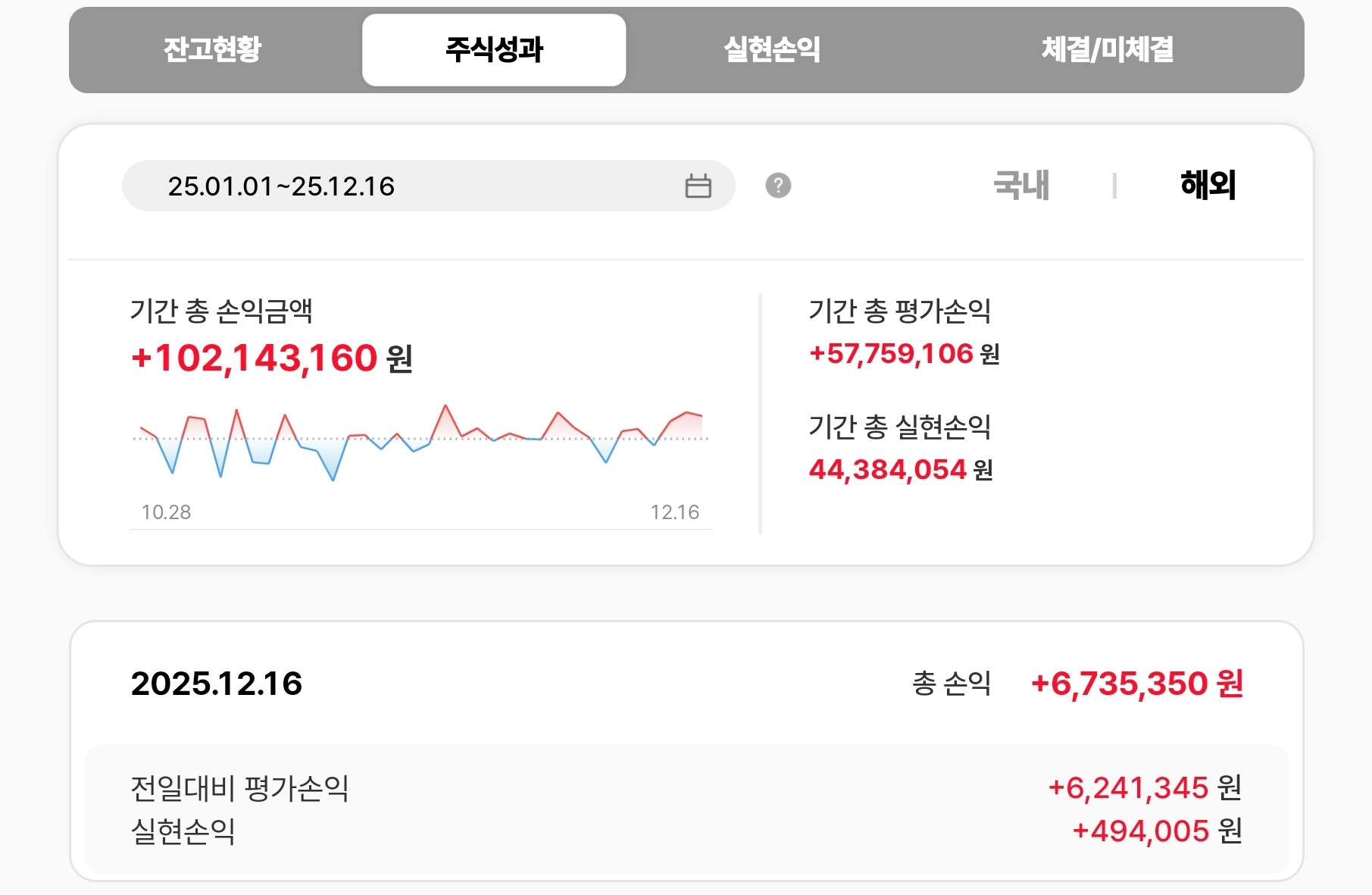The image size is (1372, 895).
Task: Click the 2025.12.16 daily summary heading
Action: 217,684
